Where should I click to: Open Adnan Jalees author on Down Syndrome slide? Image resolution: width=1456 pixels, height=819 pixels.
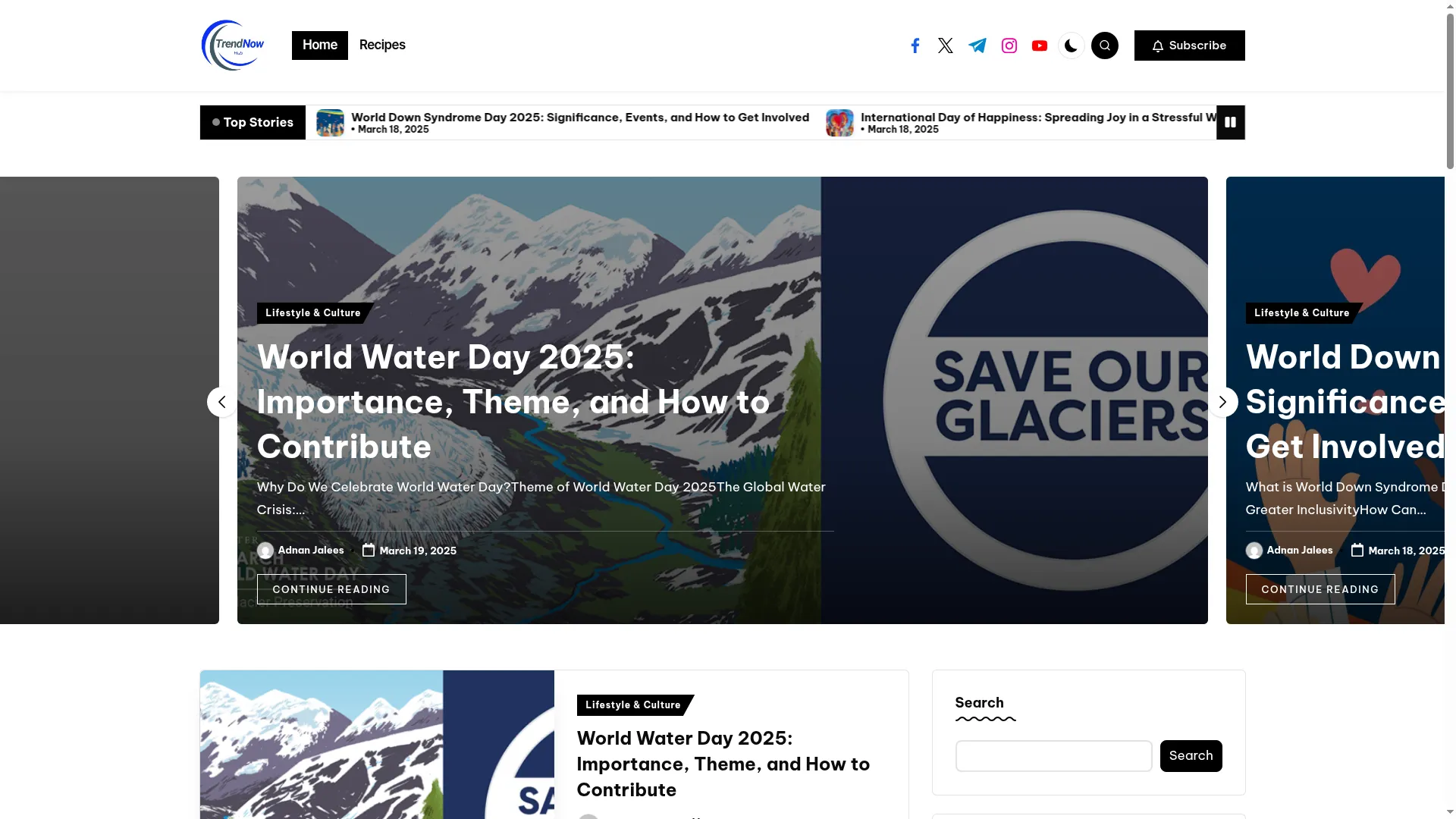point(1300,551)
